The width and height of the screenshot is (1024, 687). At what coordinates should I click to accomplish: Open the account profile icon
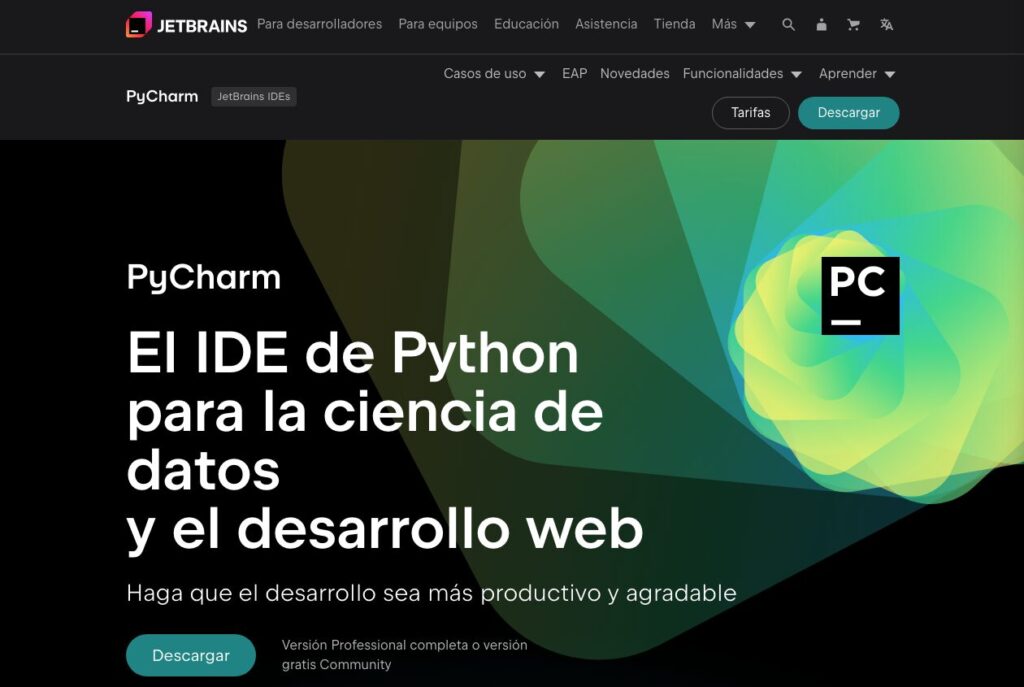[x=822, y=25]
